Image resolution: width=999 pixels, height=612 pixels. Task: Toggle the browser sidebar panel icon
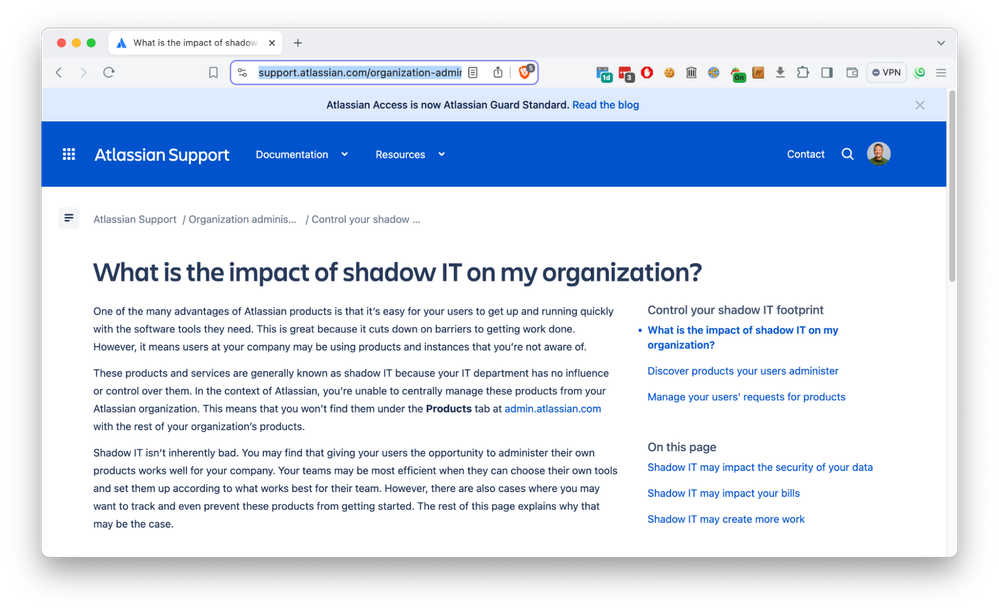pyautogui.click(x=827, y=73)
